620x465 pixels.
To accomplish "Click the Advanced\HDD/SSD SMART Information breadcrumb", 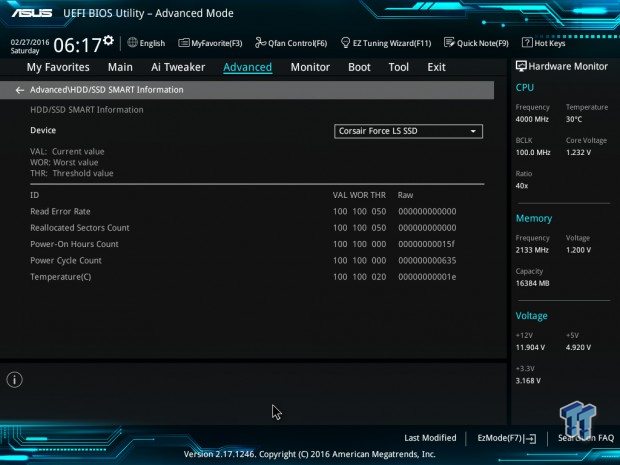I will 107,90.
